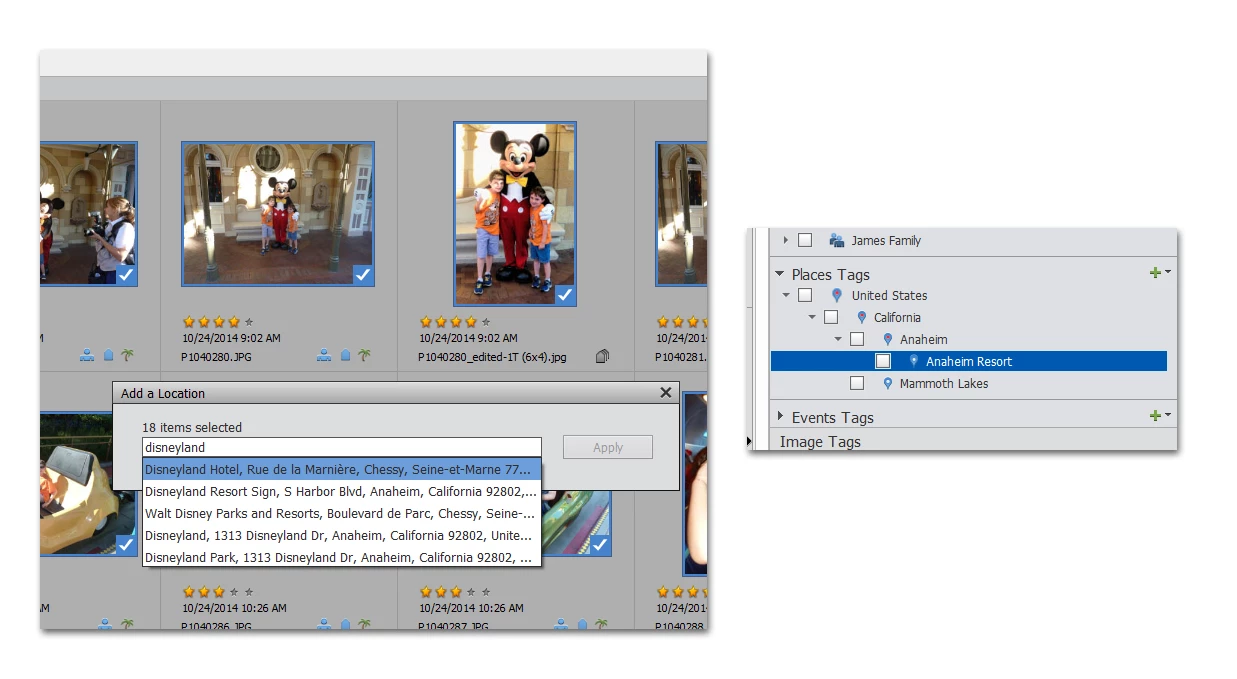Screen dimensions: 1237x679
Task: Choose the Walt Disney Parks and Resorts suggestion
Action: point(342,514)
